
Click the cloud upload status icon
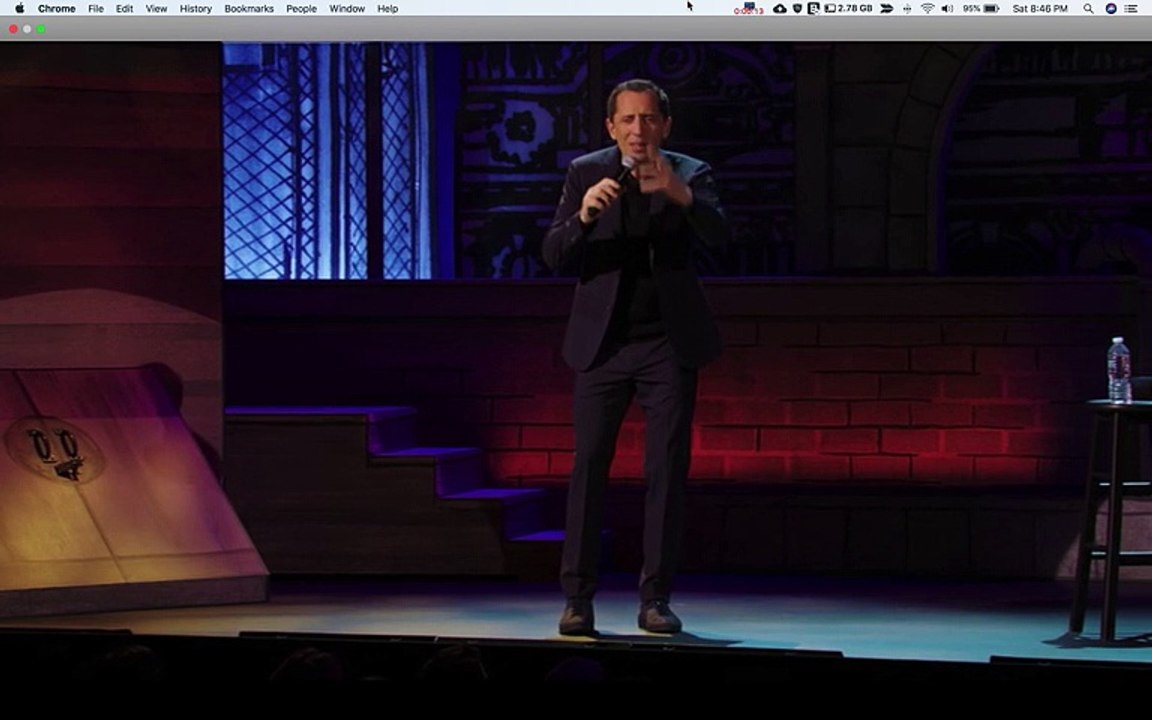780,9
